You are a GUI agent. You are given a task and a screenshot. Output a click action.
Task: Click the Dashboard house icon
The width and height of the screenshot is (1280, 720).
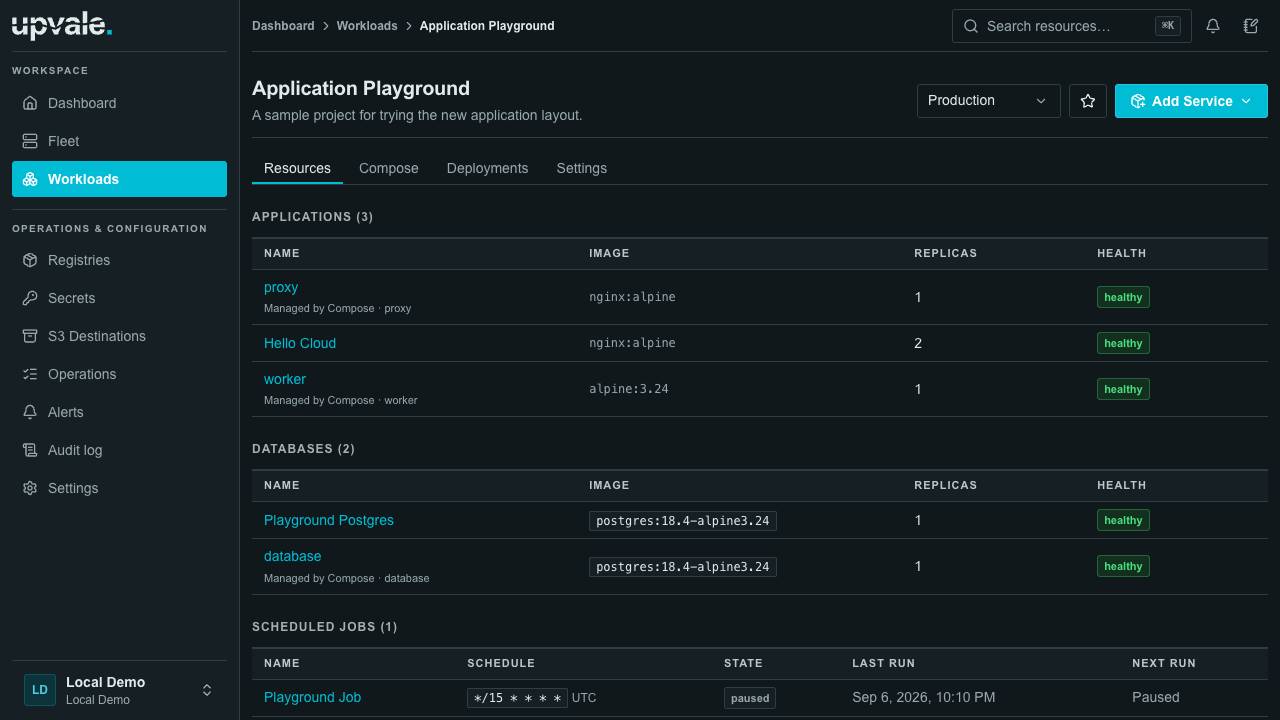pyautogui.click(x=30, y=103)
